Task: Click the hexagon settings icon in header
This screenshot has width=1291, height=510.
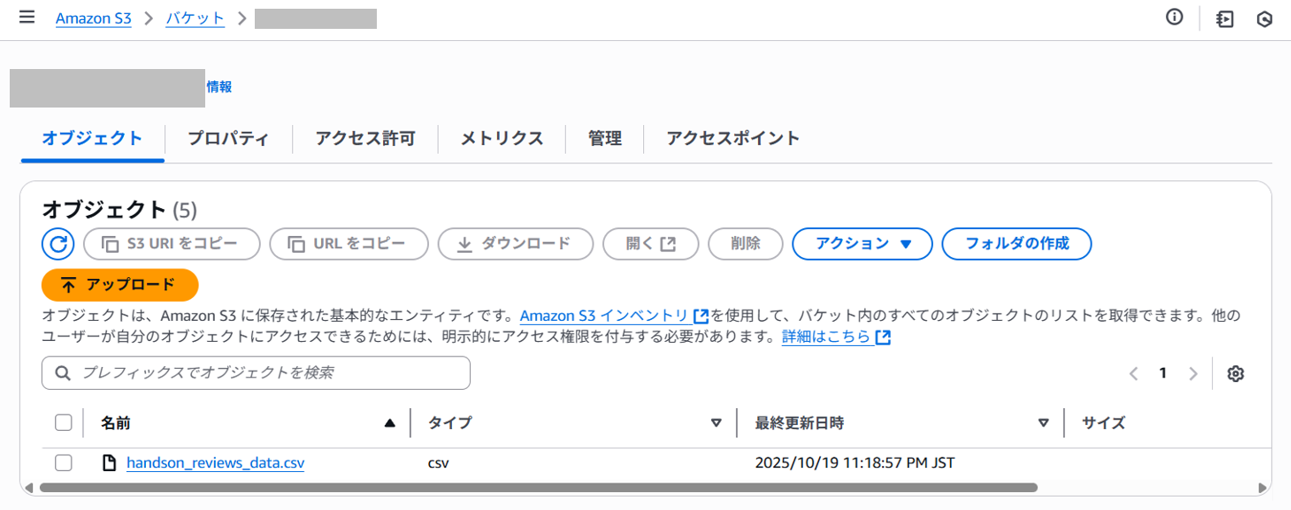Action: 1265,19
